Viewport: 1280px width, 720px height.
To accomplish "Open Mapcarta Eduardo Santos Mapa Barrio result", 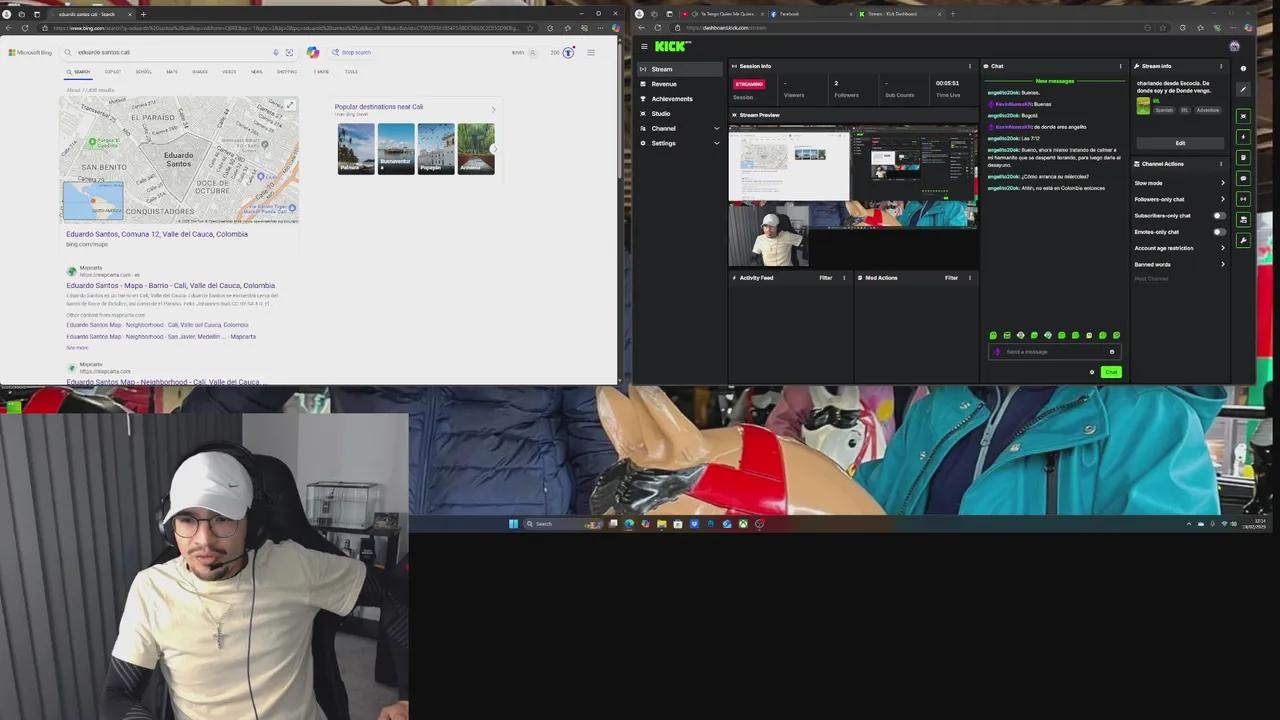I will point(170,285).
